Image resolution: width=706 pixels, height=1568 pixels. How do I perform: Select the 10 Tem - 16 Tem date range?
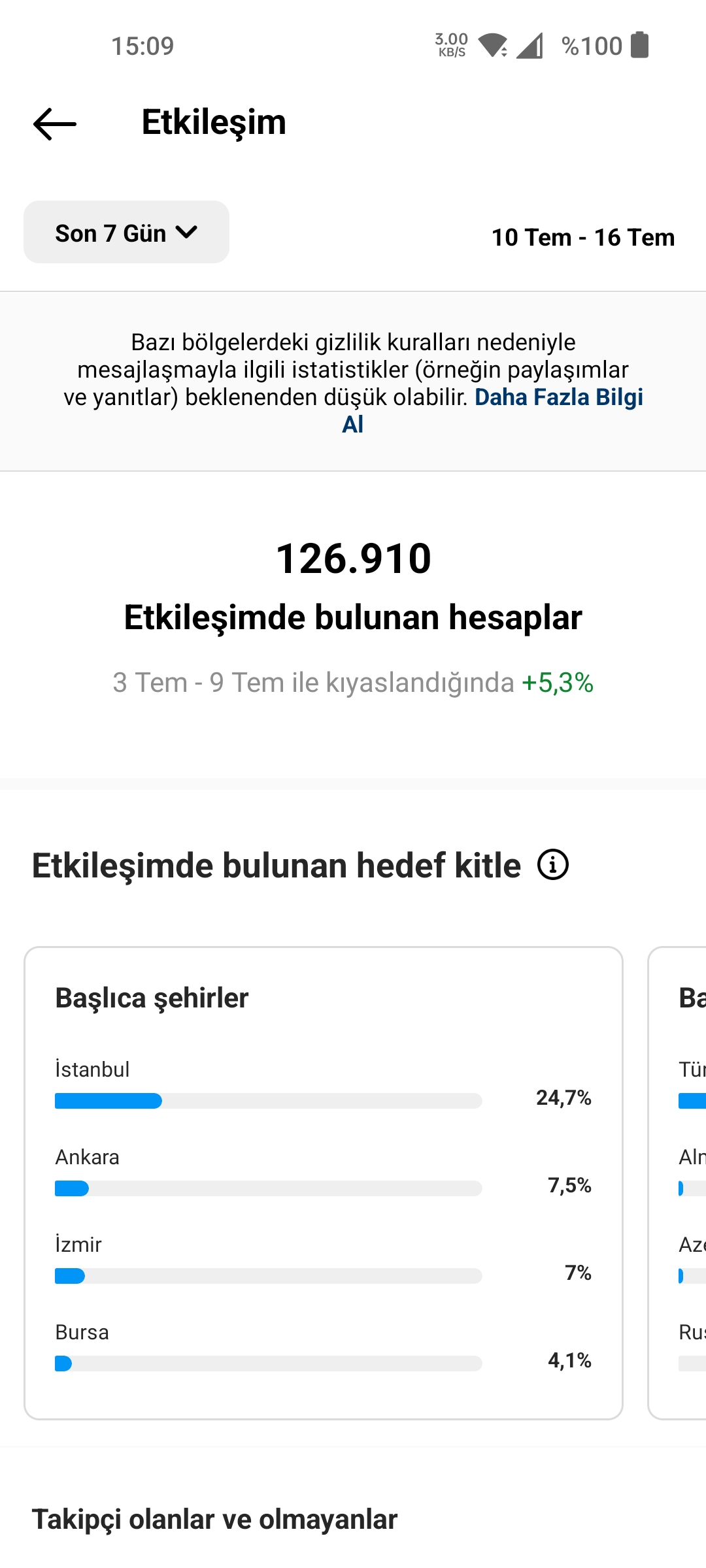click(x=583, y=237)
